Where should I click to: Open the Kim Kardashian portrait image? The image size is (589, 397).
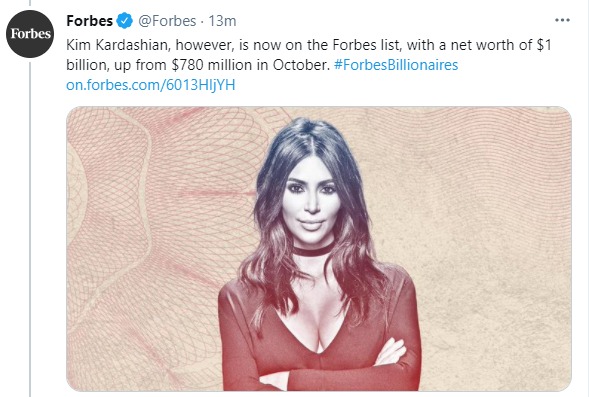[319, 249]
